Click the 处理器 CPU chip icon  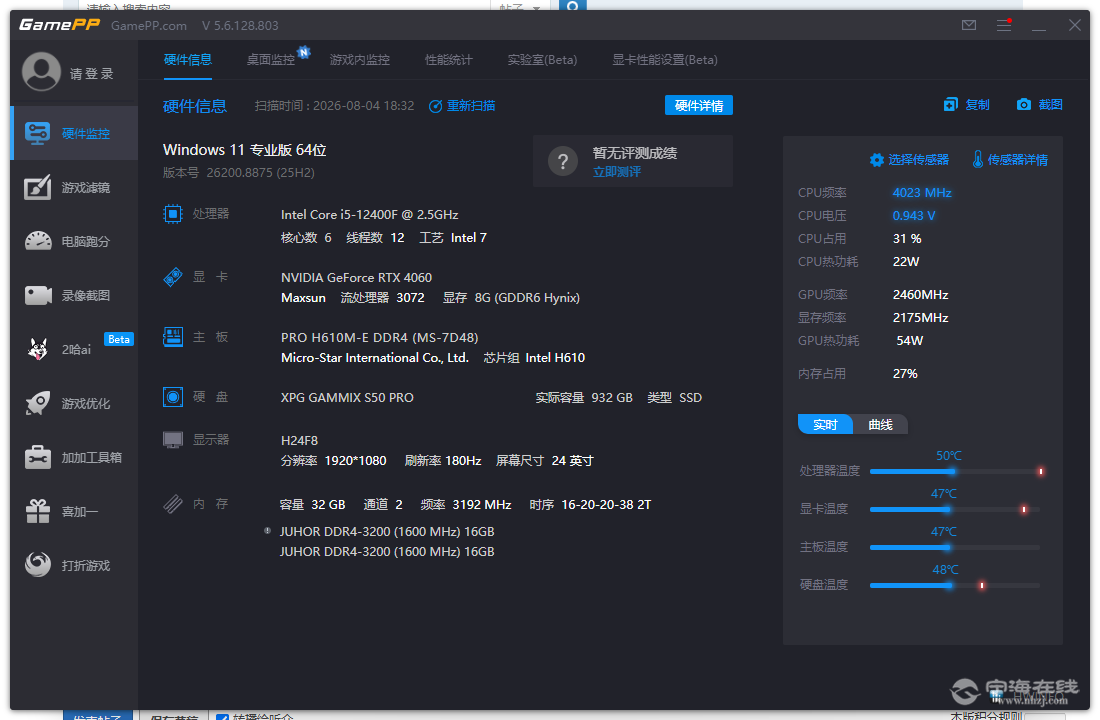click(x=173, y=213)
